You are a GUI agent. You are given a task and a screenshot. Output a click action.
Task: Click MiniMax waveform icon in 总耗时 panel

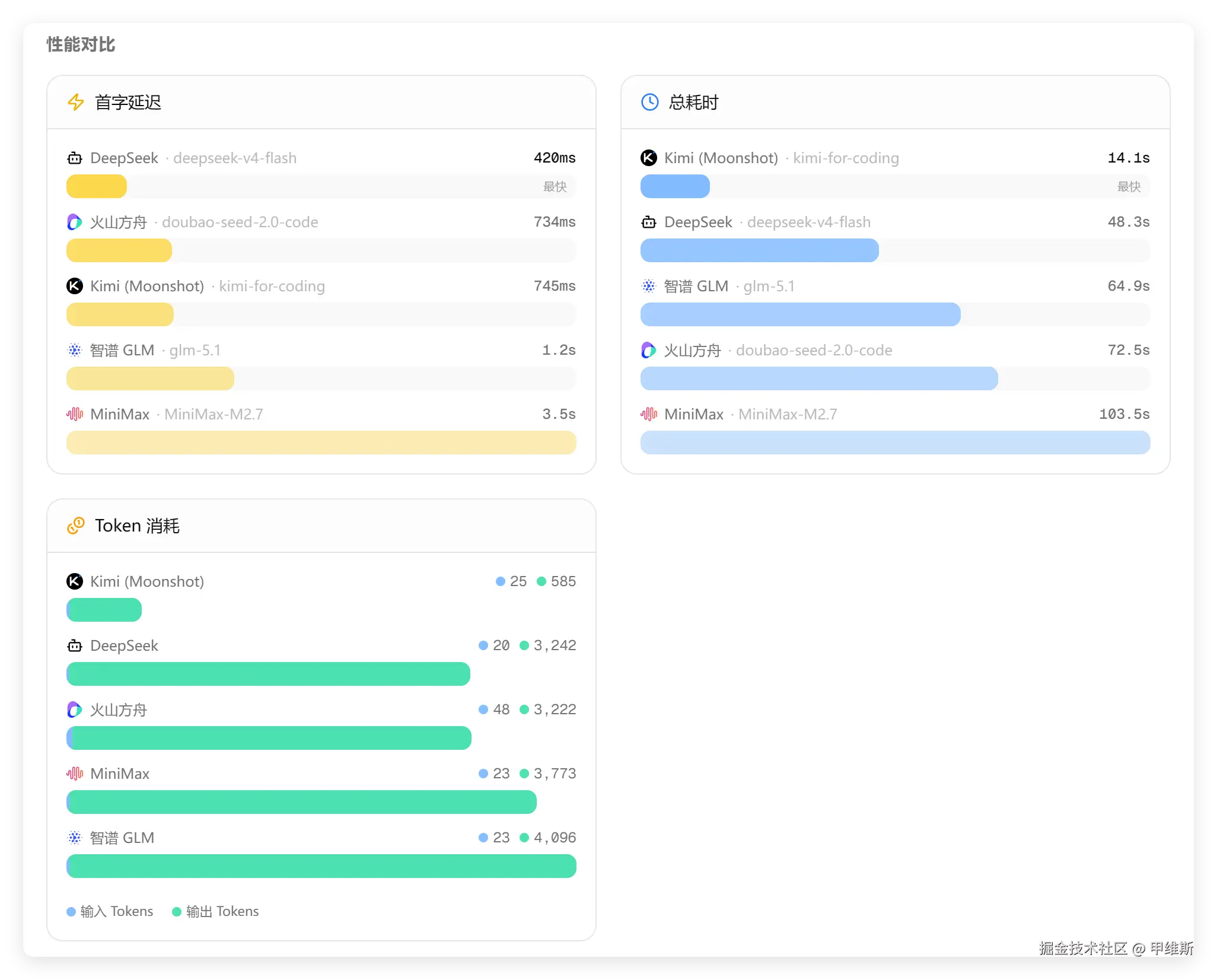(x=649, y=414)
